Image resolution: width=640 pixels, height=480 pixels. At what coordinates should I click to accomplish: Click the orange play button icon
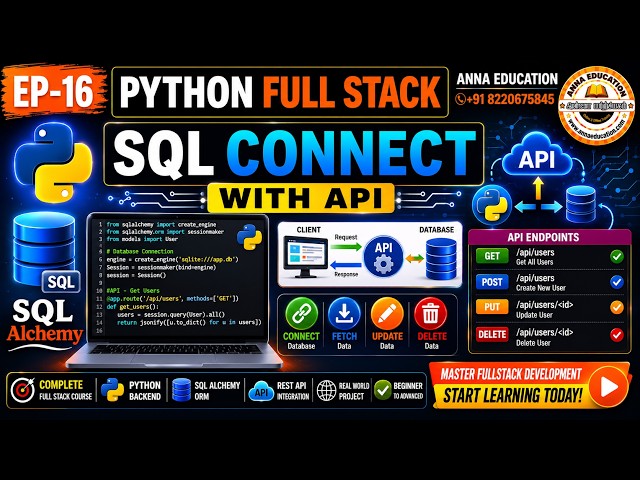[x=609, y=387]
